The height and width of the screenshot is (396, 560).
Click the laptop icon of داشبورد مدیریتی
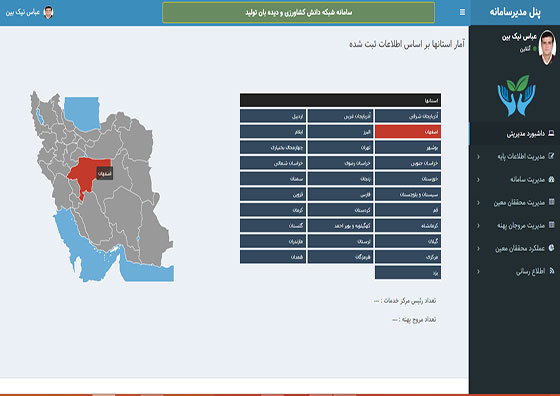click(551, 134)
